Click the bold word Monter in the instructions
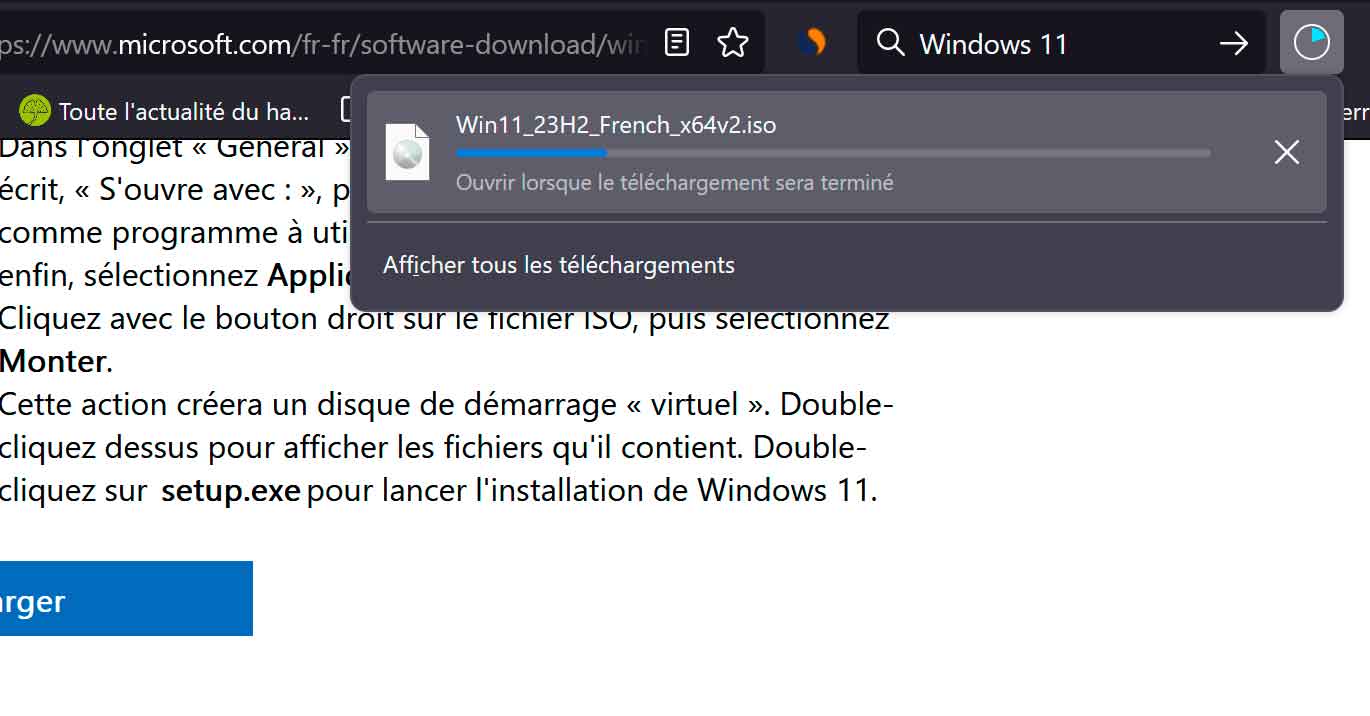This screenshot has width=1370, height=716. pyautogui.click(x=53, y=361)
